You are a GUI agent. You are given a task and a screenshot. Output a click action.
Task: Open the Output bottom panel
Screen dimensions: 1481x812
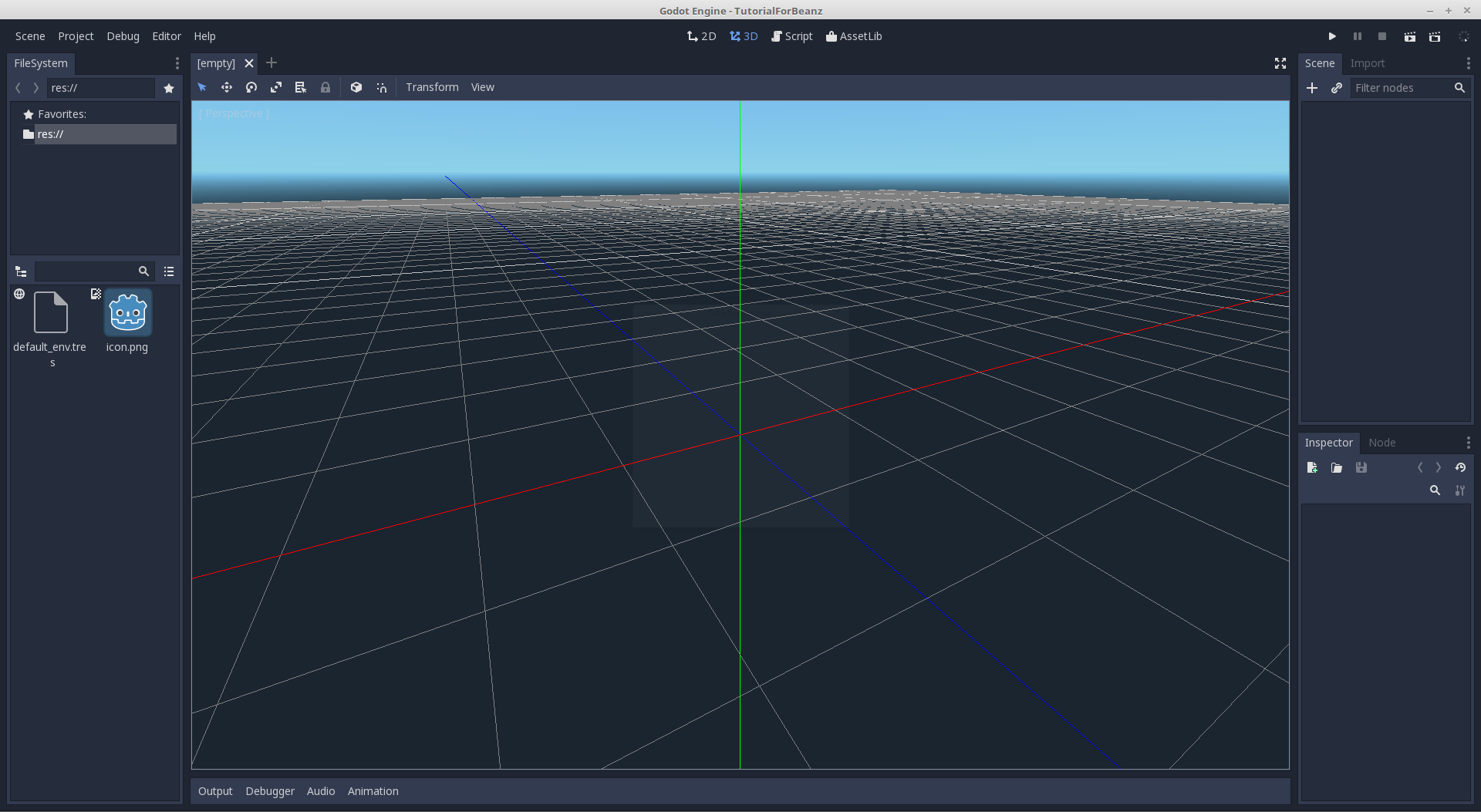tap(215, 791)
